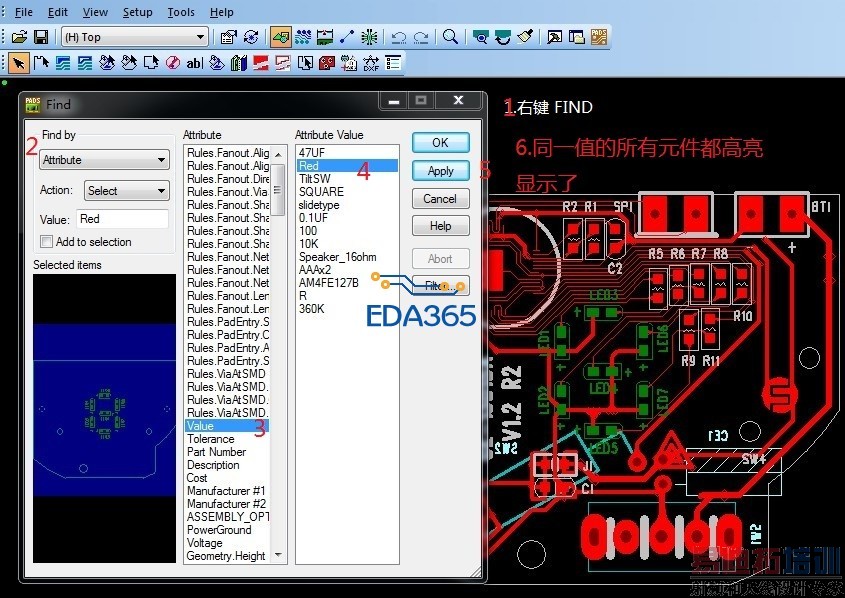Click the Cycle selection icon
The image size is (845, 598).
pyautogui.click(x=251, y=37)
